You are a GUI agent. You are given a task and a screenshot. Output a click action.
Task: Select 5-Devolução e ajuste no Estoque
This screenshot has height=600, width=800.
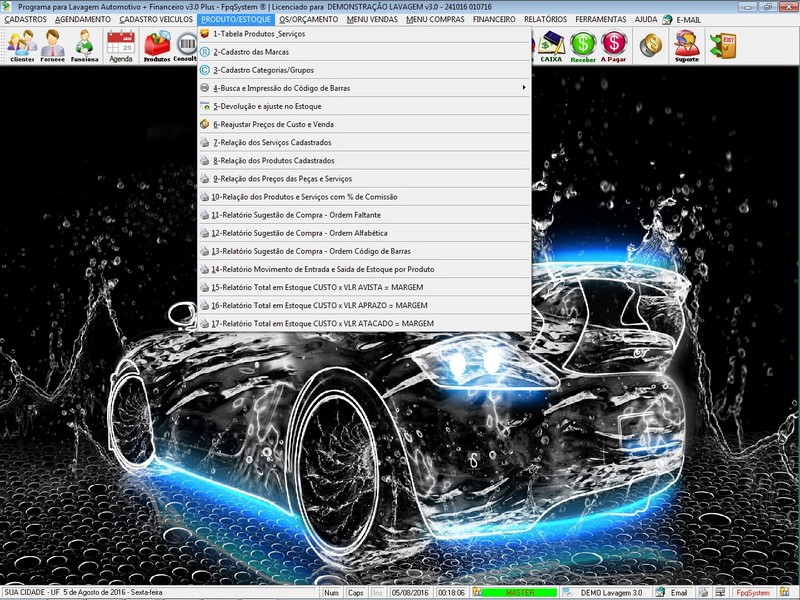(364, 106)
